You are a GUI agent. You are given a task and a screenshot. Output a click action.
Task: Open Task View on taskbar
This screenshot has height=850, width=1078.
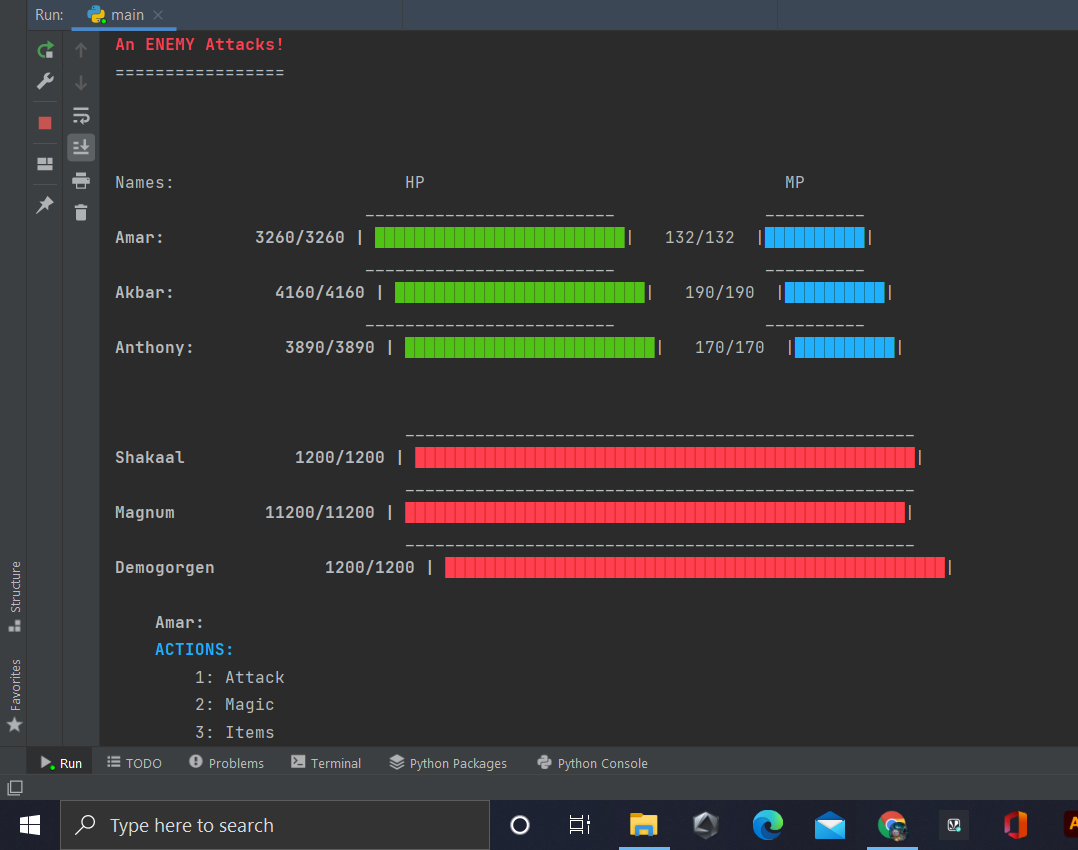point(580,825)
